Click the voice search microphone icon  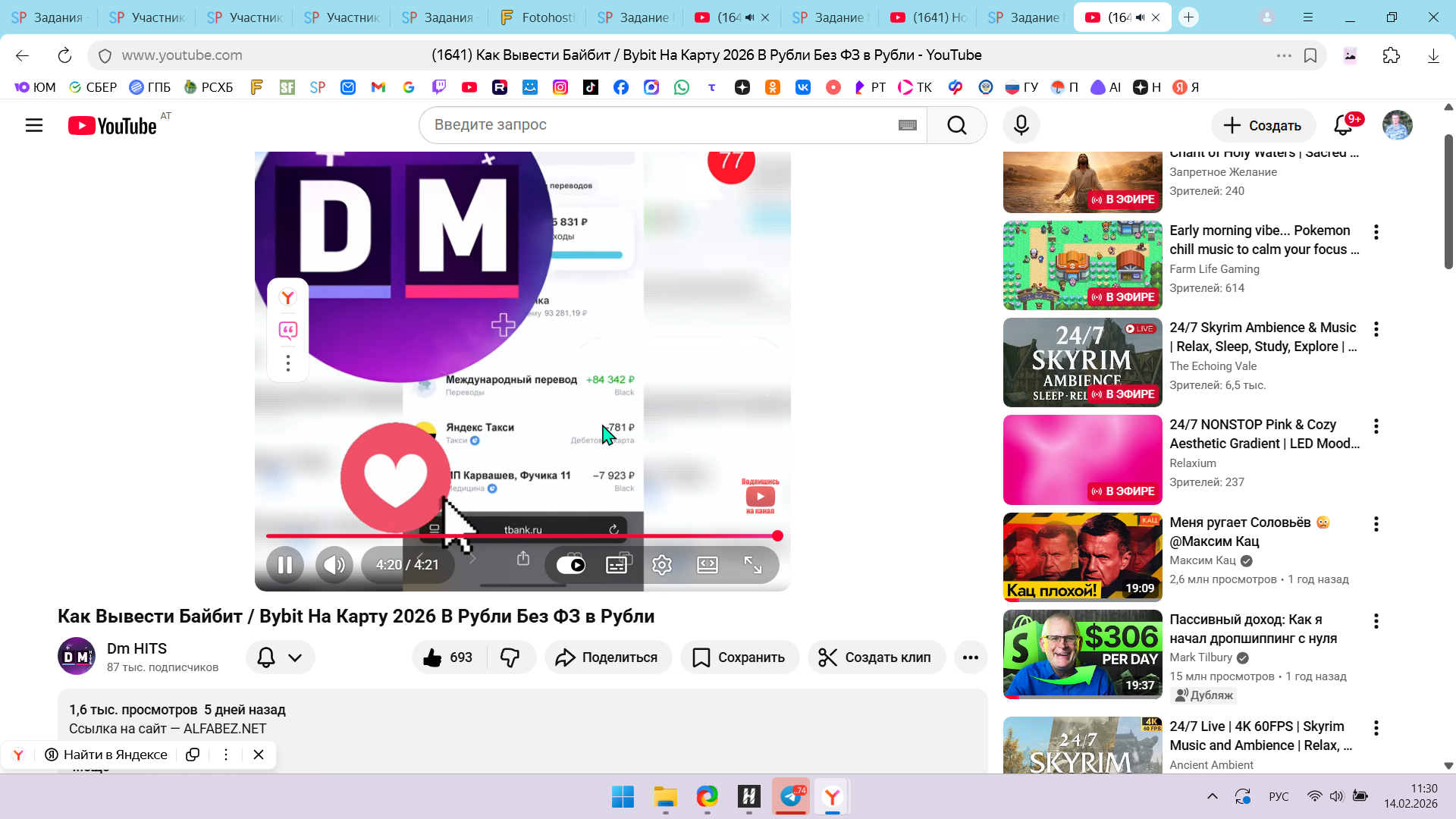coord(1021,125)
